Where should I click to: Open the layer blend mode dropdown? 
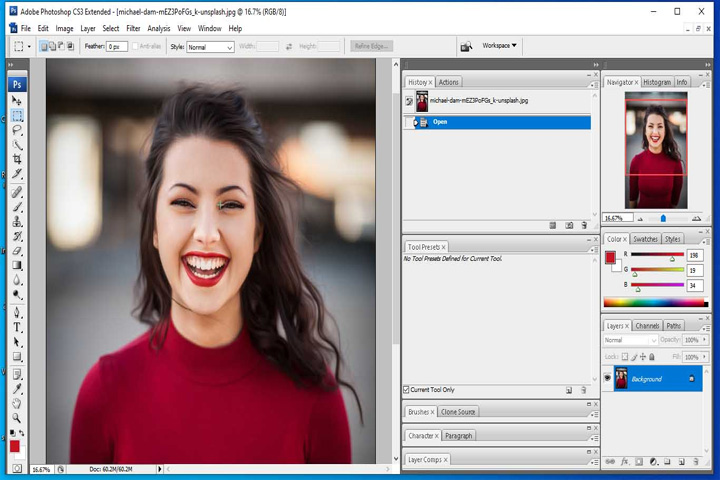[x=630, y=340]
